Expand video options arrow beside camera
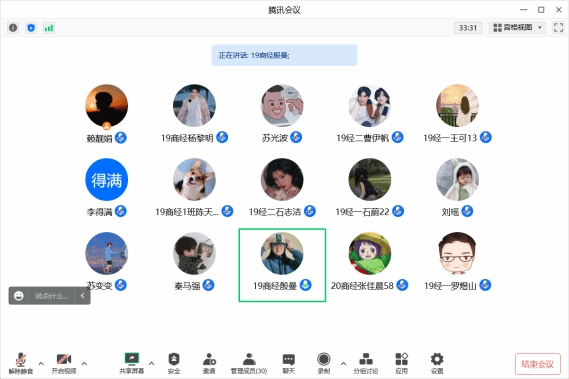 [x=84, y=363]
